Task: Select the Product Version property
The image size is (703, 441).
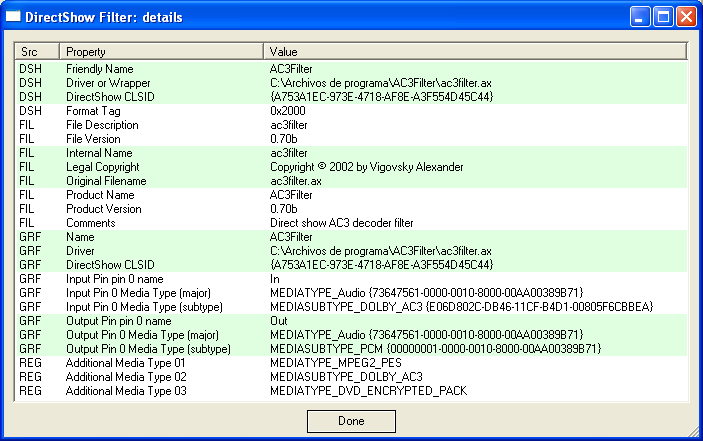Action: click(104, 209)
